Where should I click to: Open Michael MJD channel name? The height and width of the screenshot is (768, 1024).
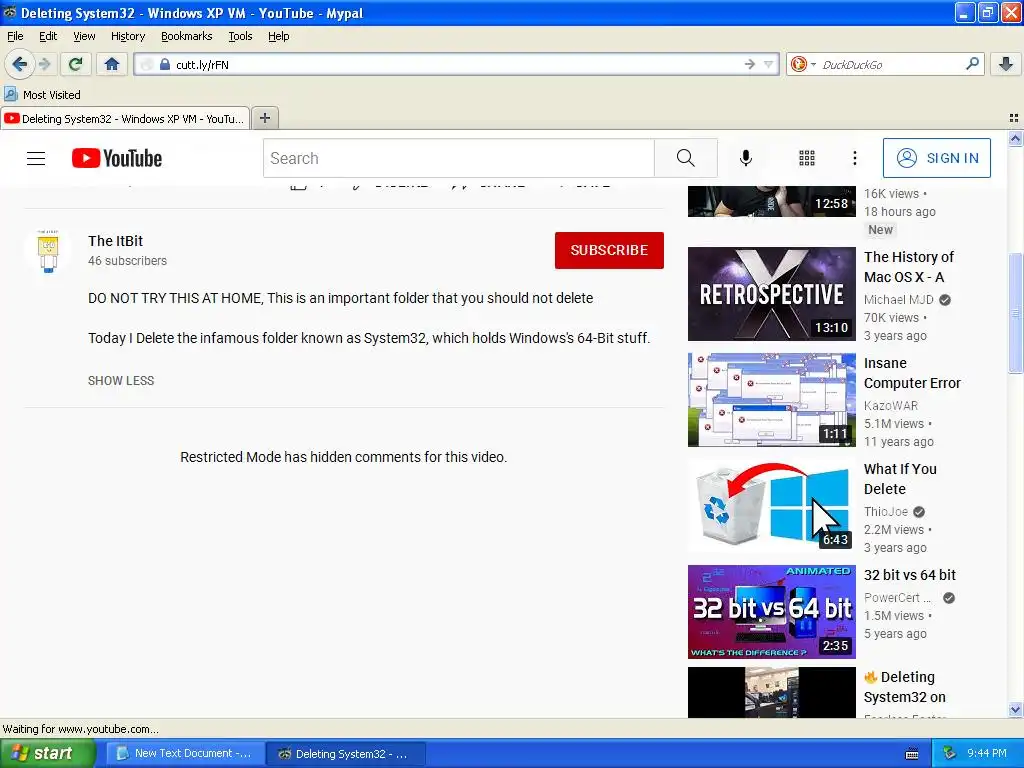click(x=899, y=300)
